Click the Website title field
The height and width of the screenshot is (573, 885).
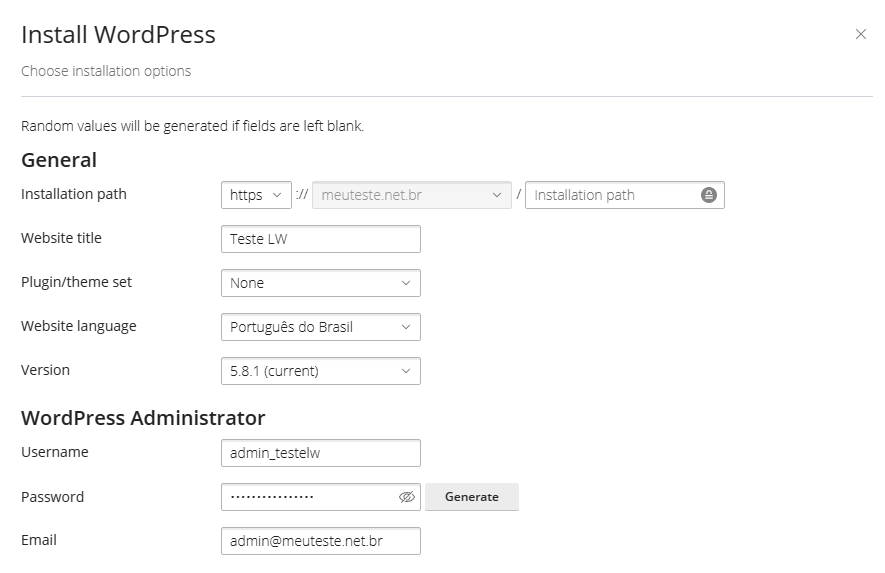pyautogui.click(x=321, y=239)
